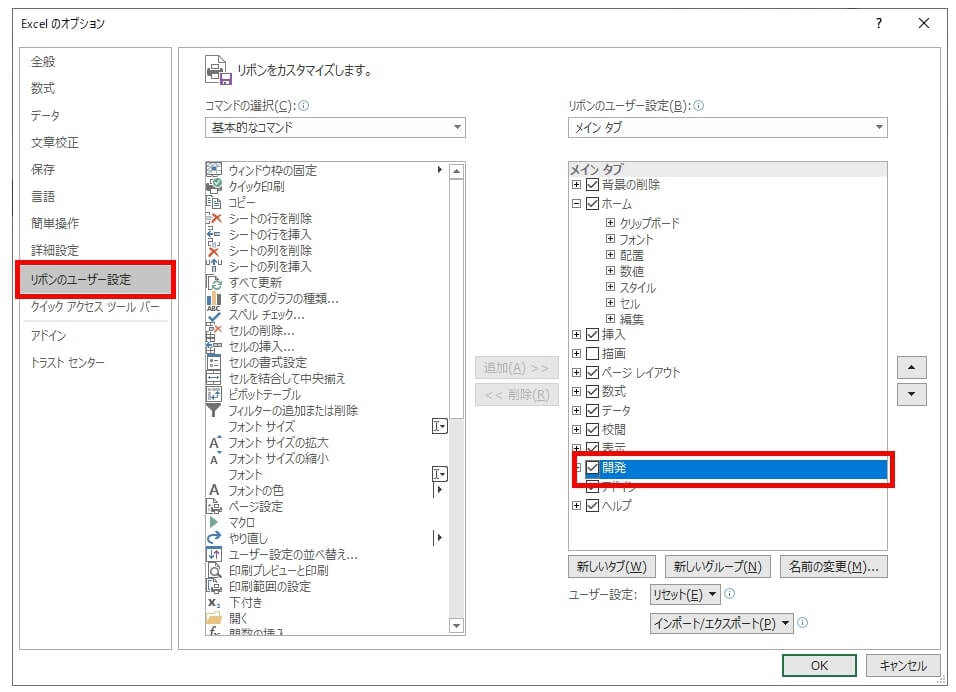
Task: Open the リボンのユーザー設定 dropdown showing メイン タブ
Action: point(727,127)
